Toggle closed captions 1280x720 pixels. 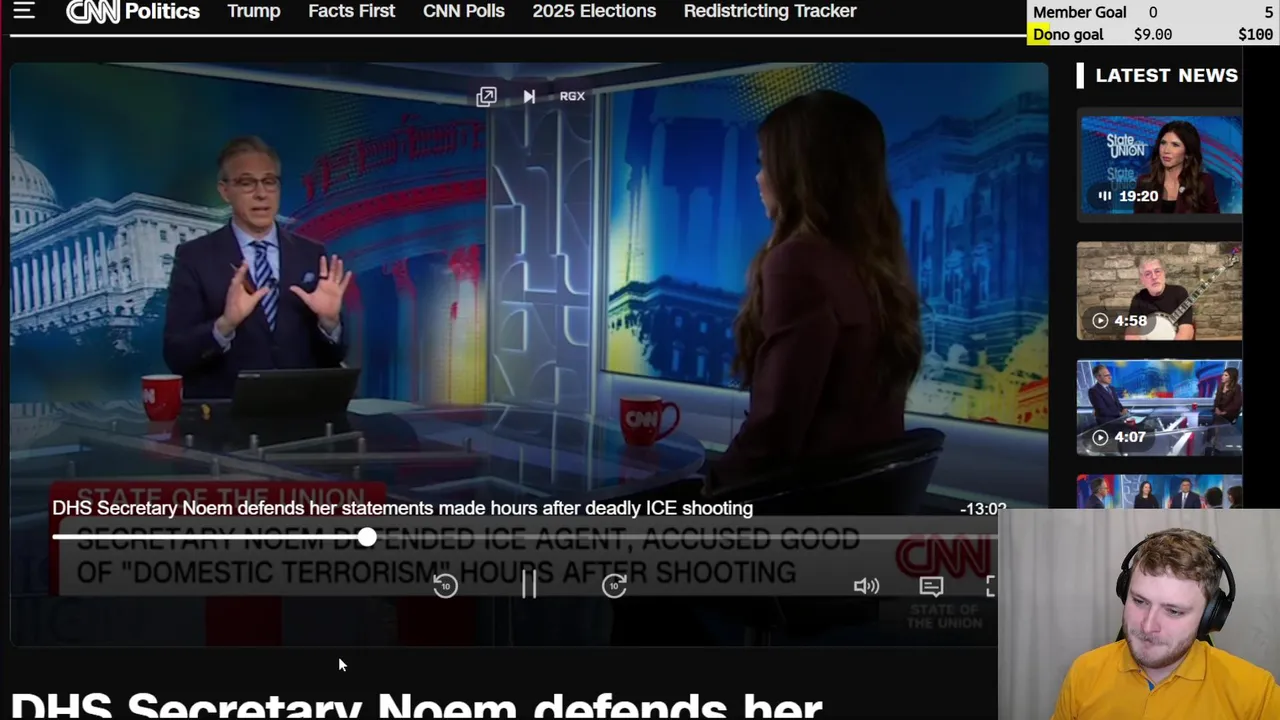pos(931,586)
